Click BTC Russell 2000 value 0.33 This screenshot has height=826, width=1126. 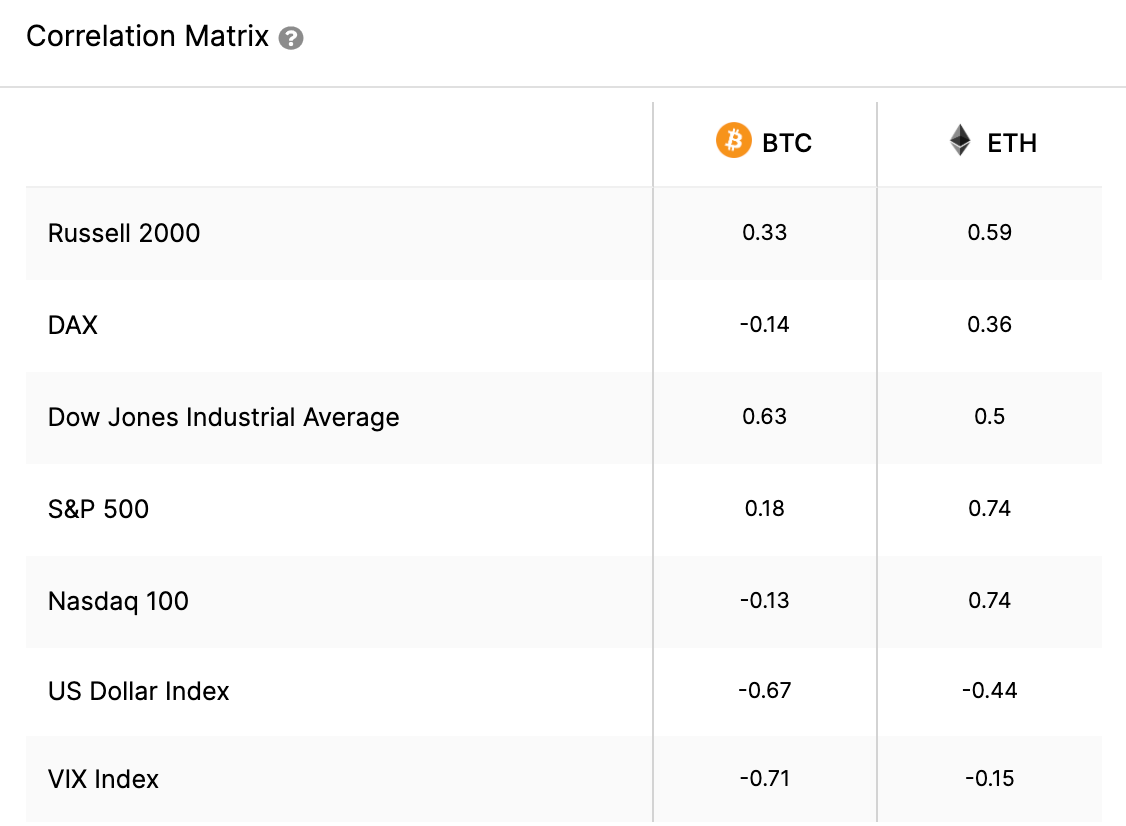765,233
